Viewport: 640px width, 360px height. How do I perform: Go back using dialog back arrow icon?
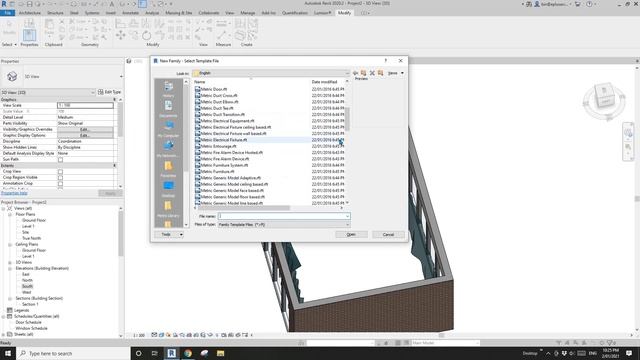(356, 73)
